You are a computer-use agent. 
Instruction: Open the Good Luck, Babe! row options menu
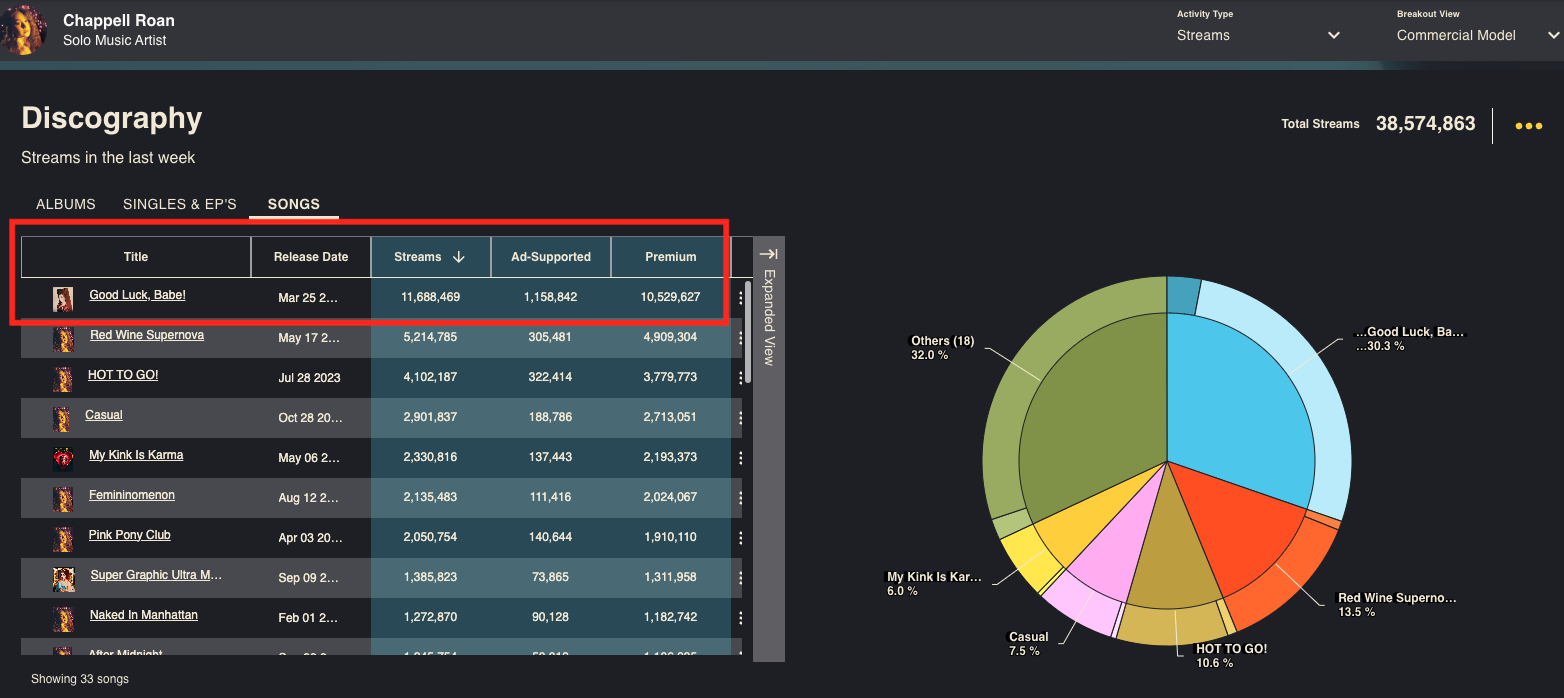coord(741,297)
